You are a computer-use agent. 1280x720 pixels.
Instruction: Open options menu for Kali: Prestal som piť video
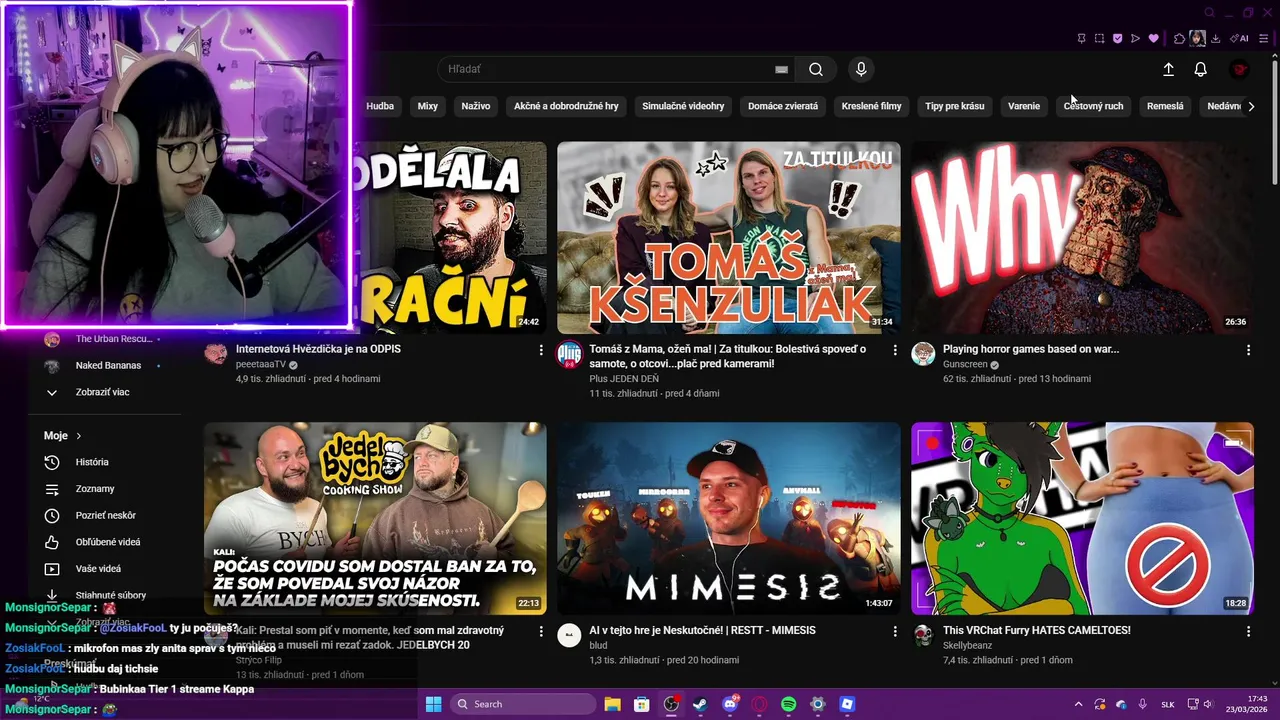[x=541, y=631]
